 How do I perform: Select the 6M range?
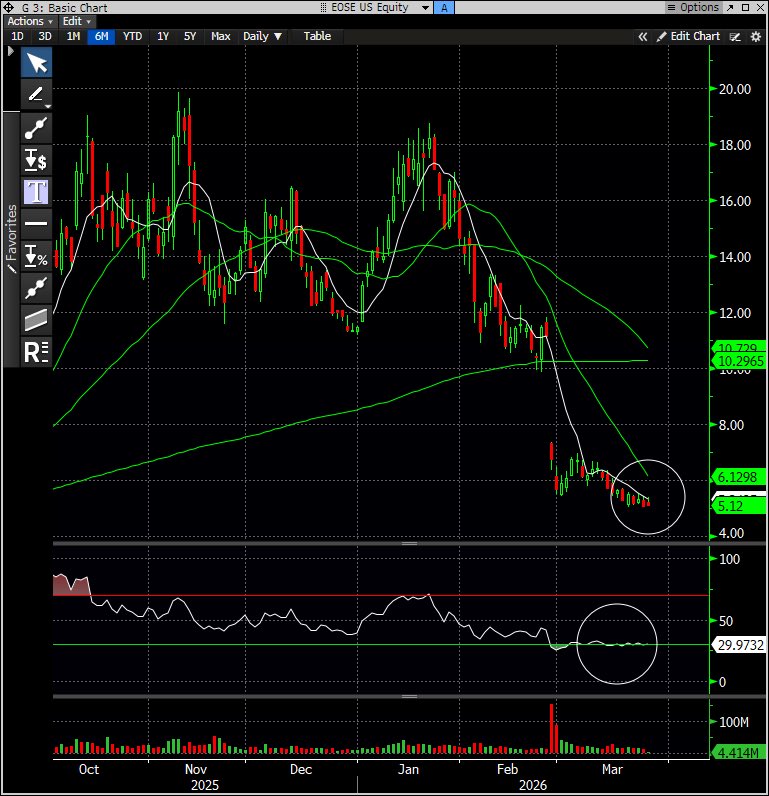pos(101,36)
